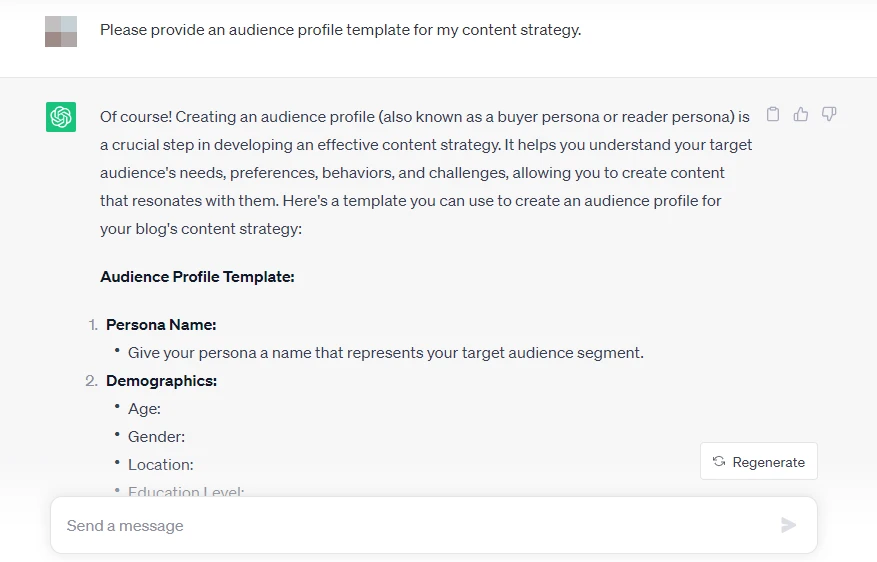Click the Age bullet item

[144, 409]
